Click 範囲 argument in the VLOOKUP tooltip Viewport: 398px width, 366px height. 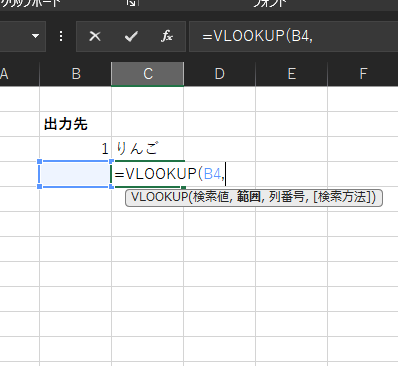pyautogui.click(x=248, y=197)
